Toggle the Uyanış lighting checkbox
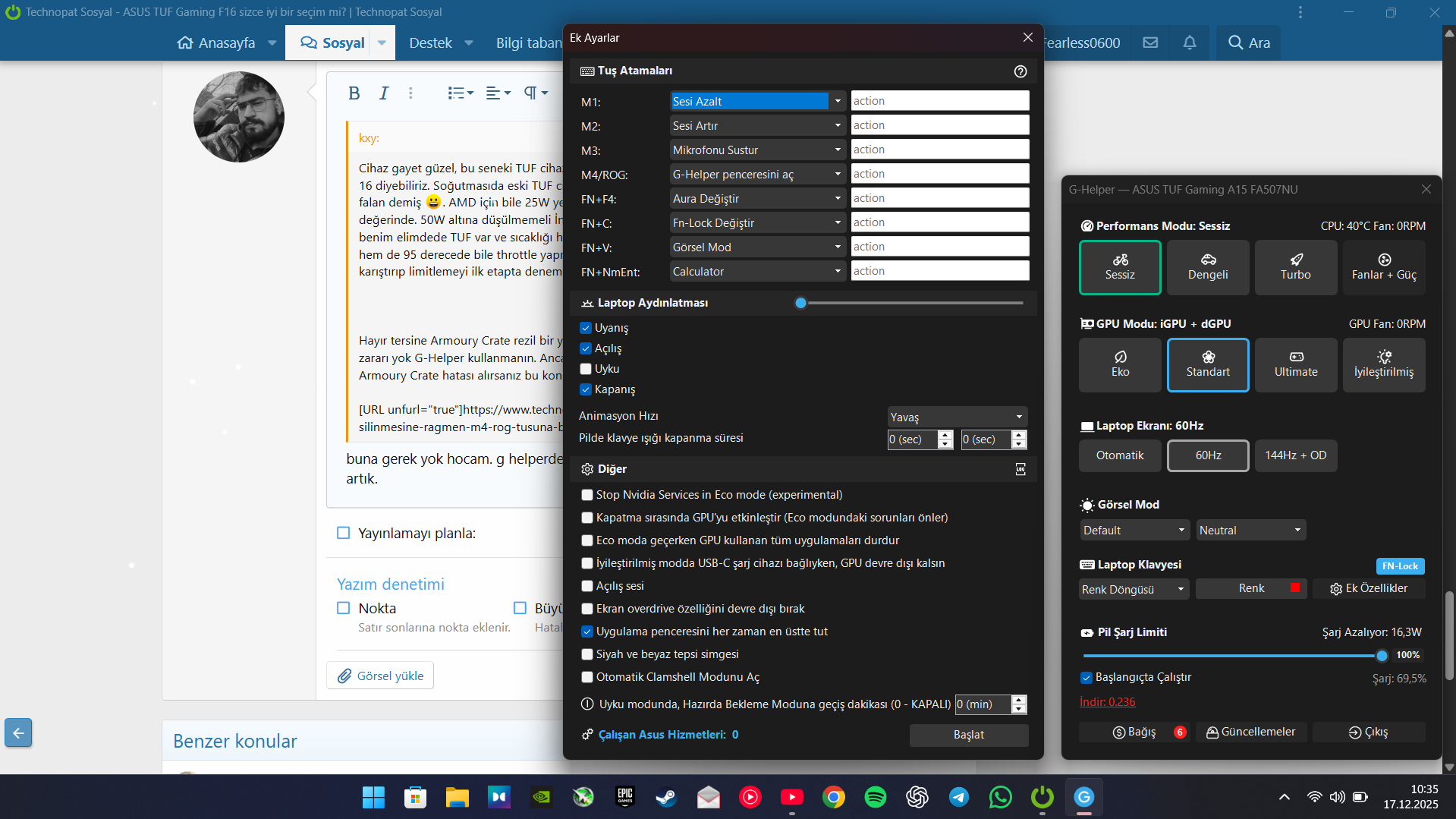 pyautogui.click(x=586, y=328)
